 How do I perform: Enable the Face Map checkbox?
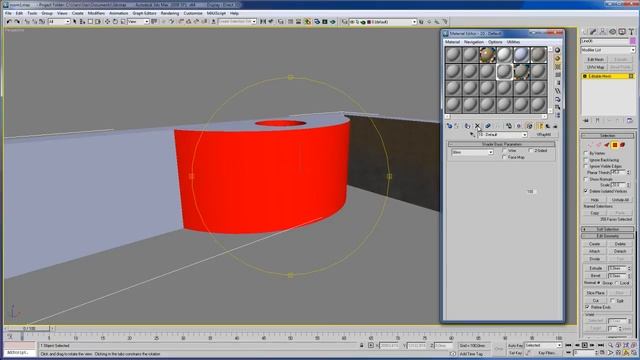coord(504,157)
